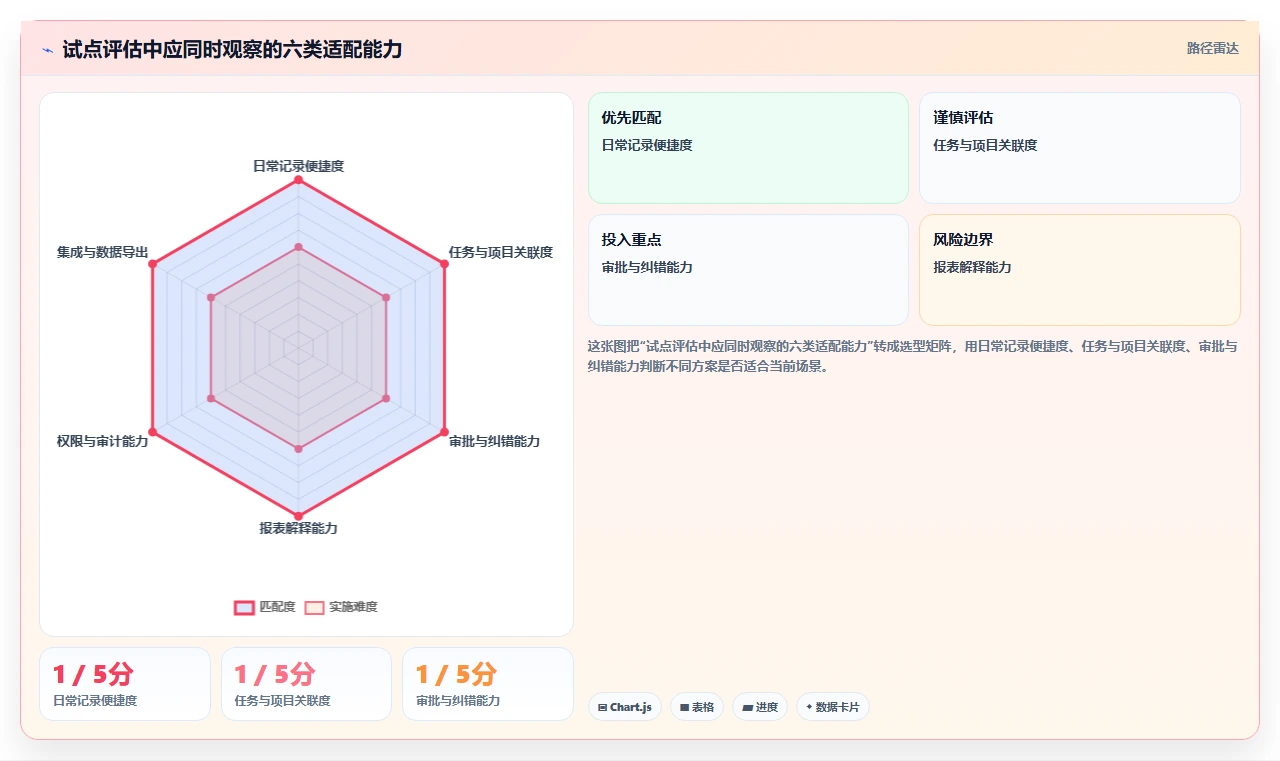This screenshot has height=761, width=1280.
Task: Click the 权限与审计能力 radar axis label
Action: tap(102, 441)
